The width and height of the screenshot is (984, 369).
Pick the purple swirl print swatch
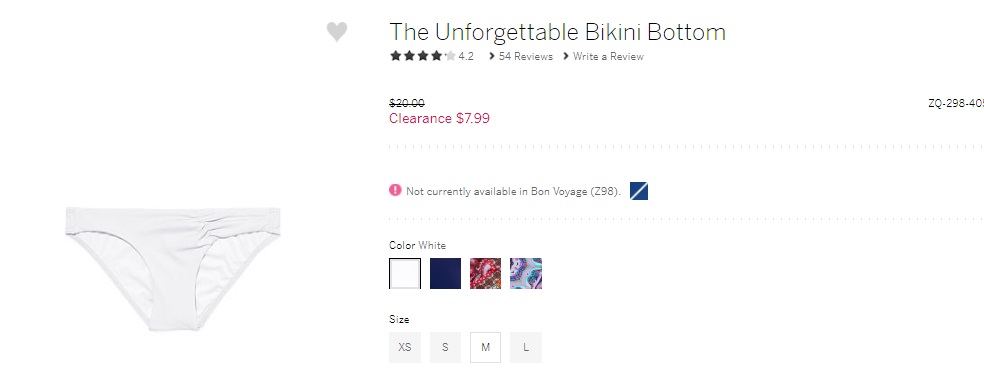pos(526,274)
